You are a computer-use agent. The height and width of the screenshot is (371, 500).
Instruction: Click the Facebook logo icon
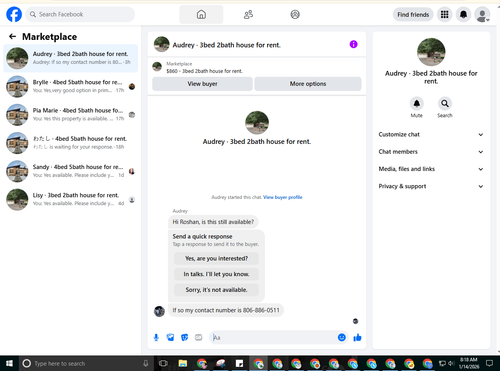pos(14,14)
